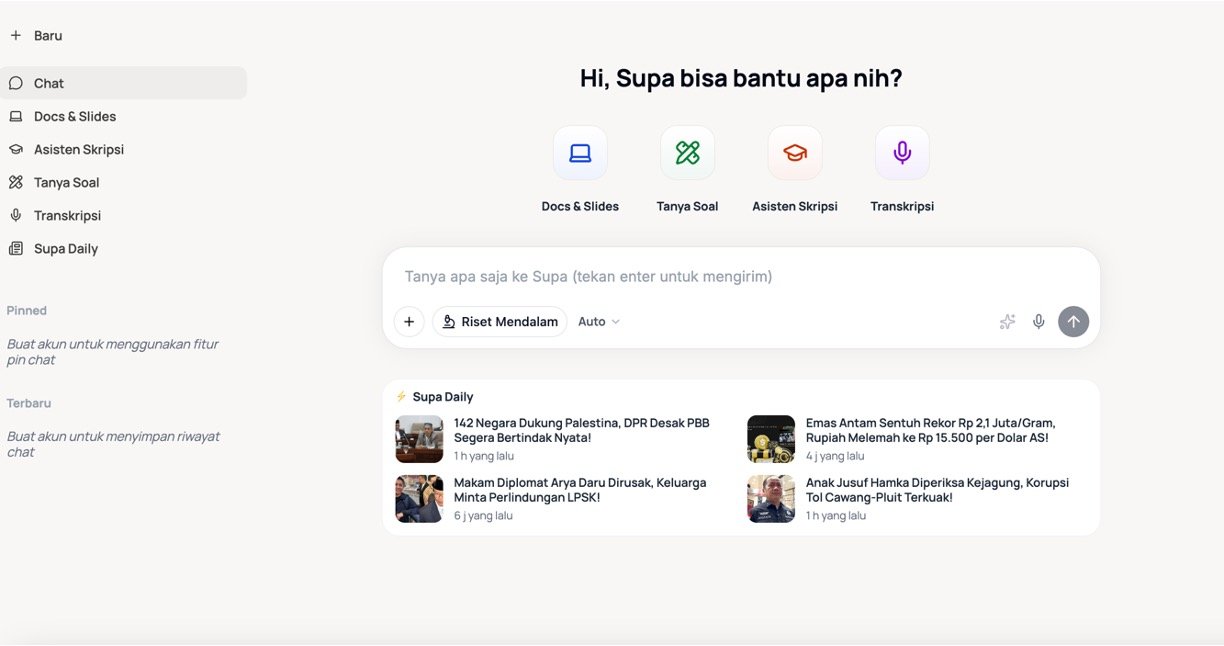This screenshot has width=1224, height=646.
Task: Click the plus icon next to Baru
Action: (x=15, y=35)
